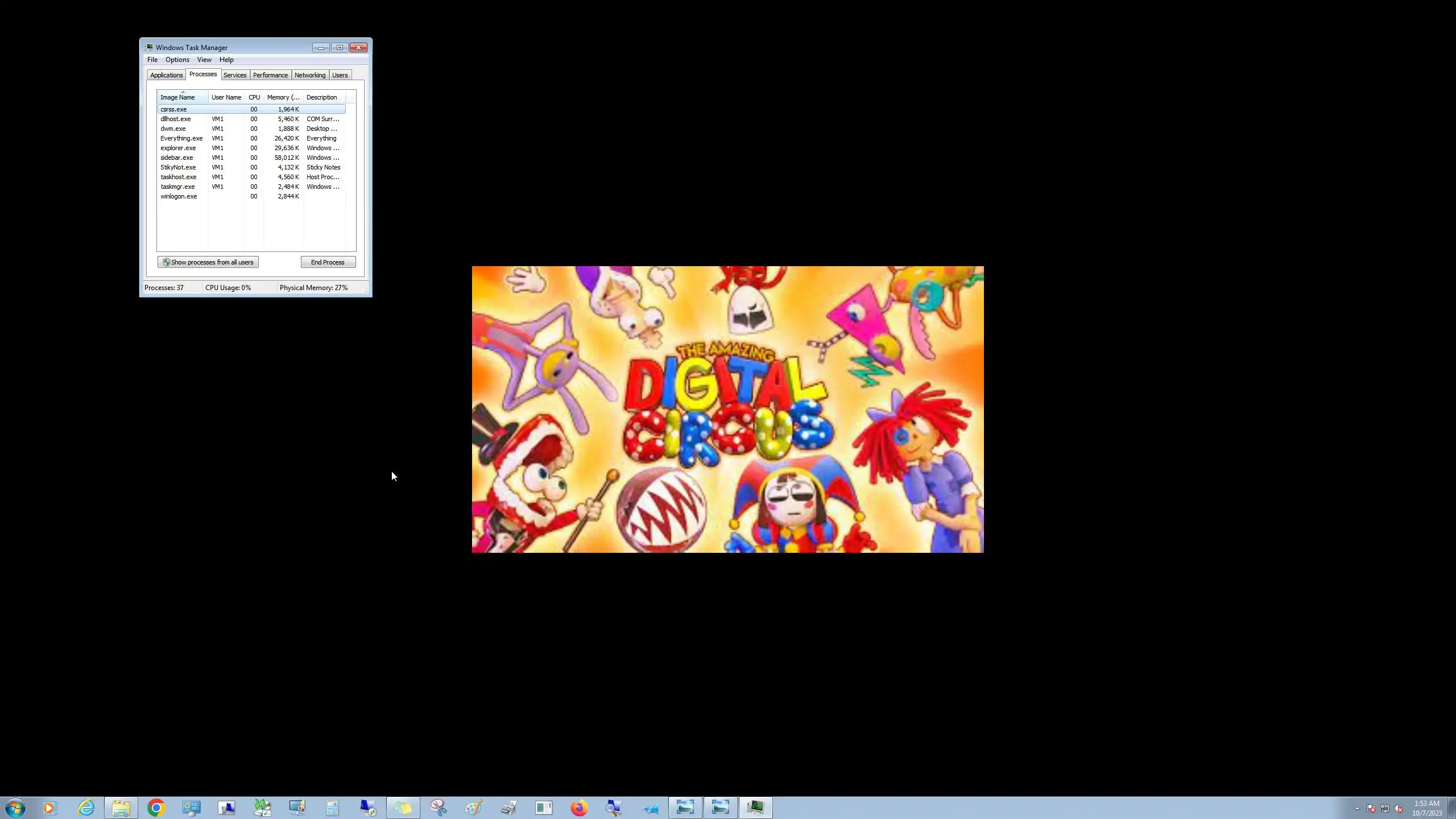
Task: Open the Options menu in Task Manager
Action: [177, 60]
